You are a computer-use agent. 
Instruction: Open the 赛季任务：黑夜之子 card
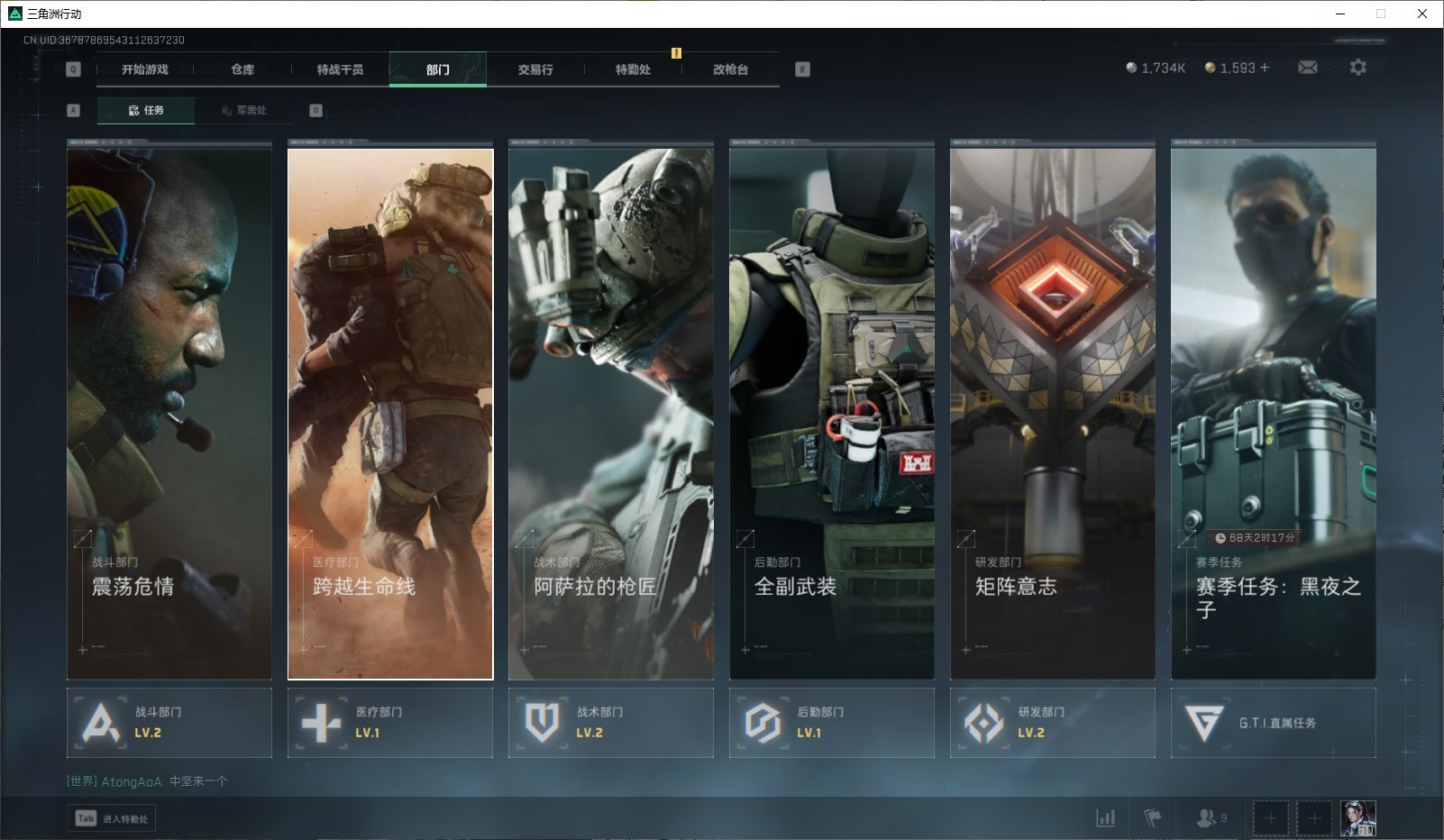coord(1274,414)
